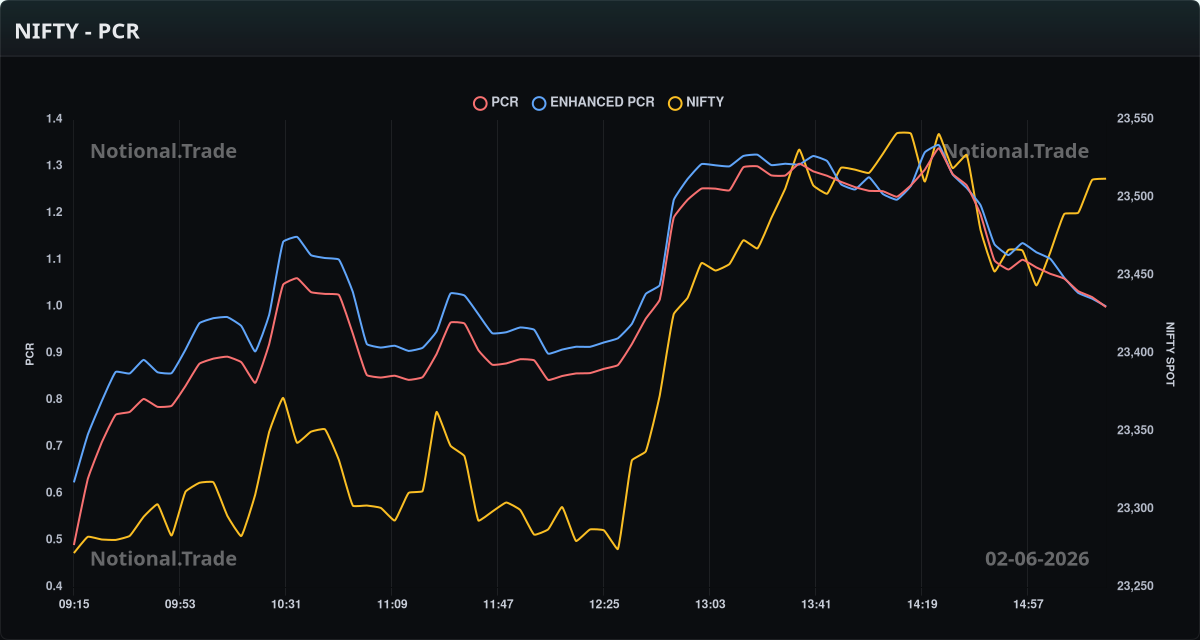Viewport: 1200px width, 640px height.
Task: Click the 23,500 NIFTY spot axis value
Action: coord(1135,197)
